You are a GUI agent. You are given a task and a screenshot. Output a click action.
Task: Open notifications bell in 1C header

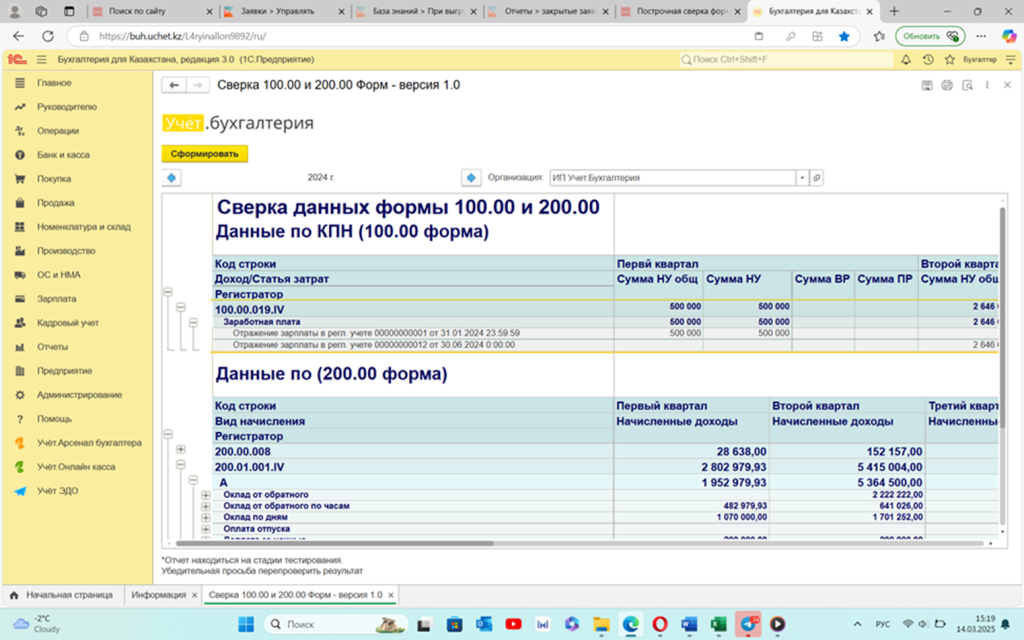(906, 60)
